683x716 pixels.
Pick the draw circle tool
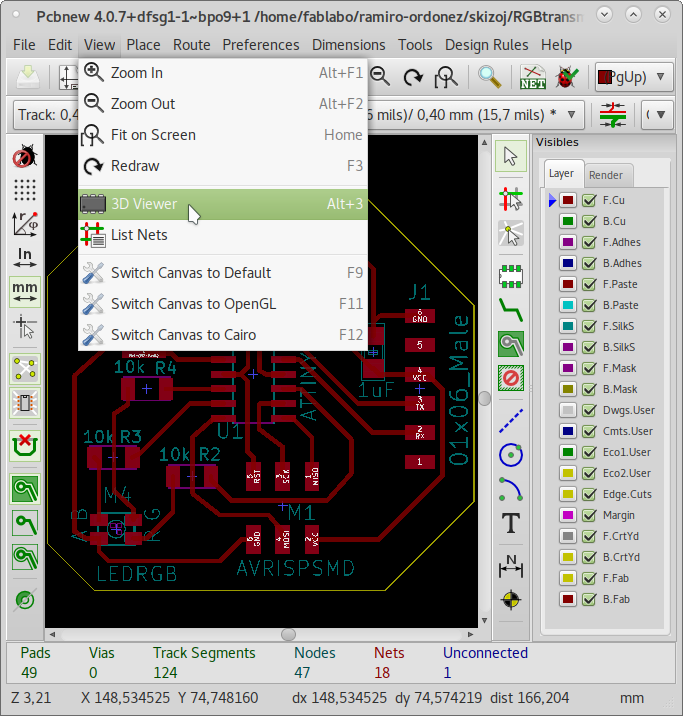pos(510,455)
